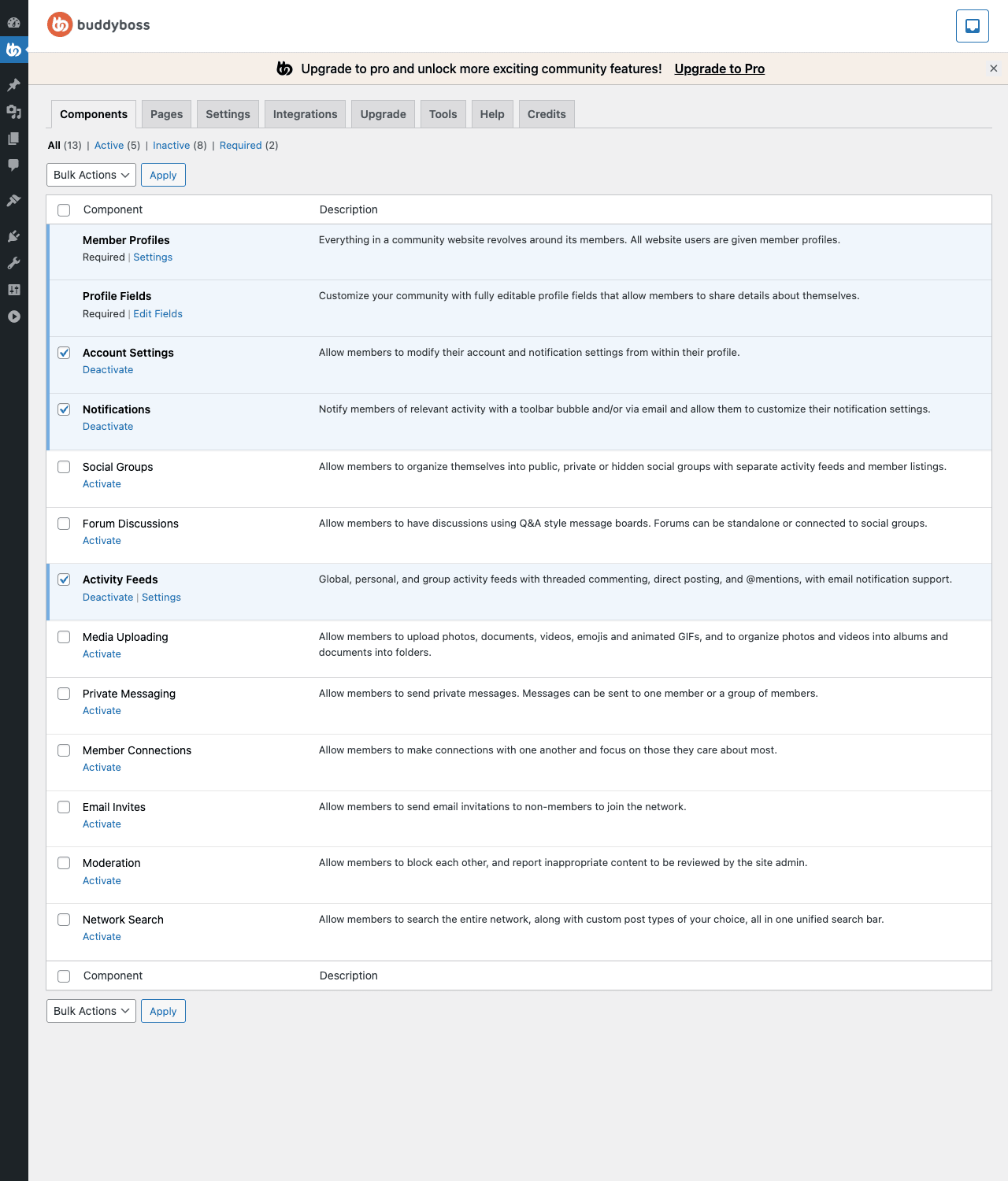Click Edit Fields under Profile Fields
The image size is (1008, 1181).
pos(157,314)
